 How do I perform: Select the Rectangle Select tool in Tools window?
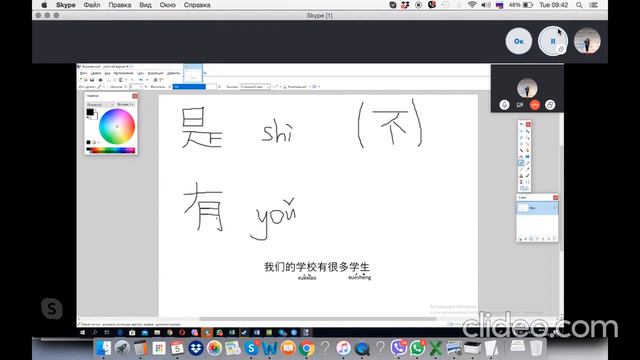coord(521,131)
